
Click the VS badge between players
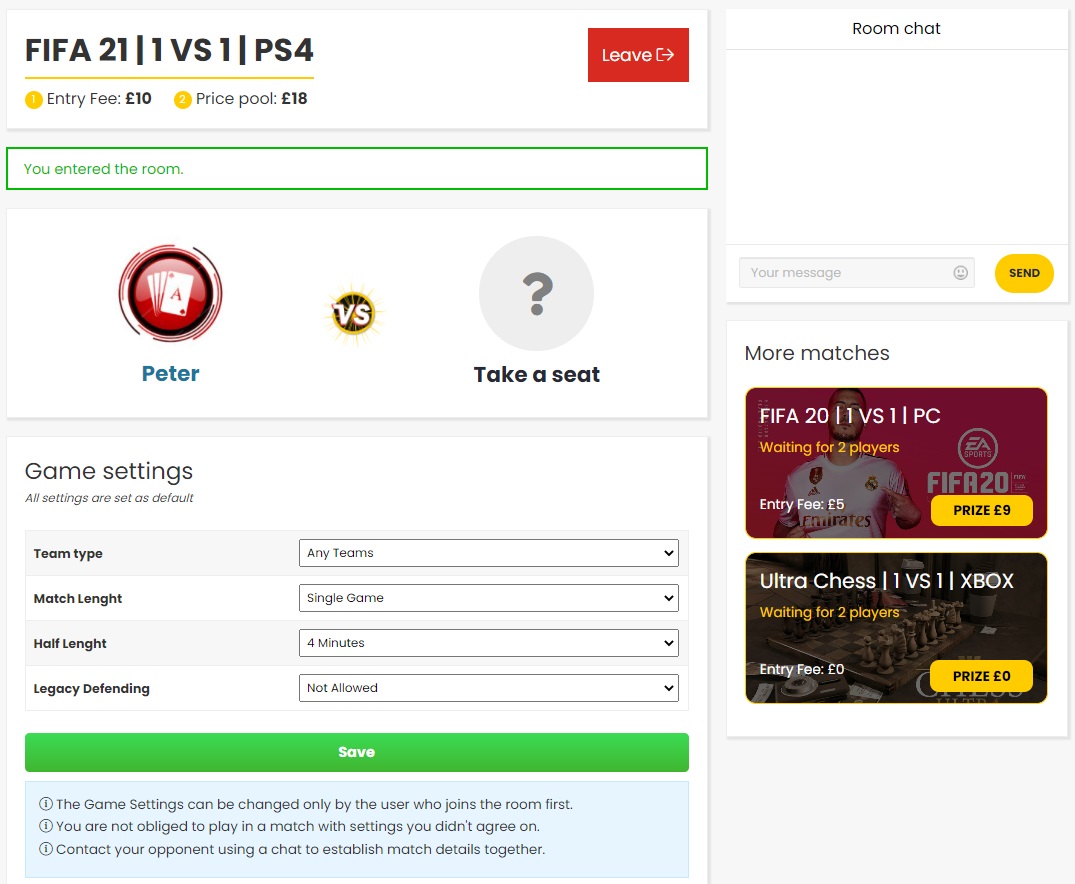pos(354,313)
